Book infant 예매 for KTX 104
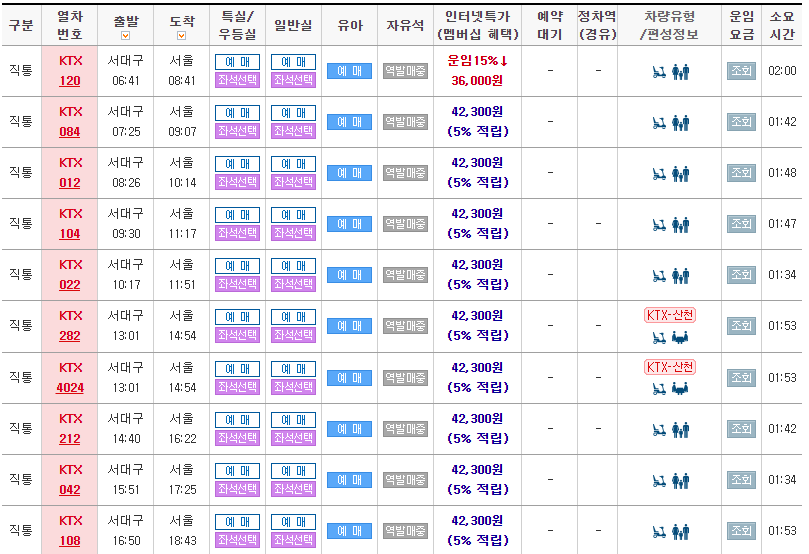Screen dimensions: 809x554 tap(349, 224)
